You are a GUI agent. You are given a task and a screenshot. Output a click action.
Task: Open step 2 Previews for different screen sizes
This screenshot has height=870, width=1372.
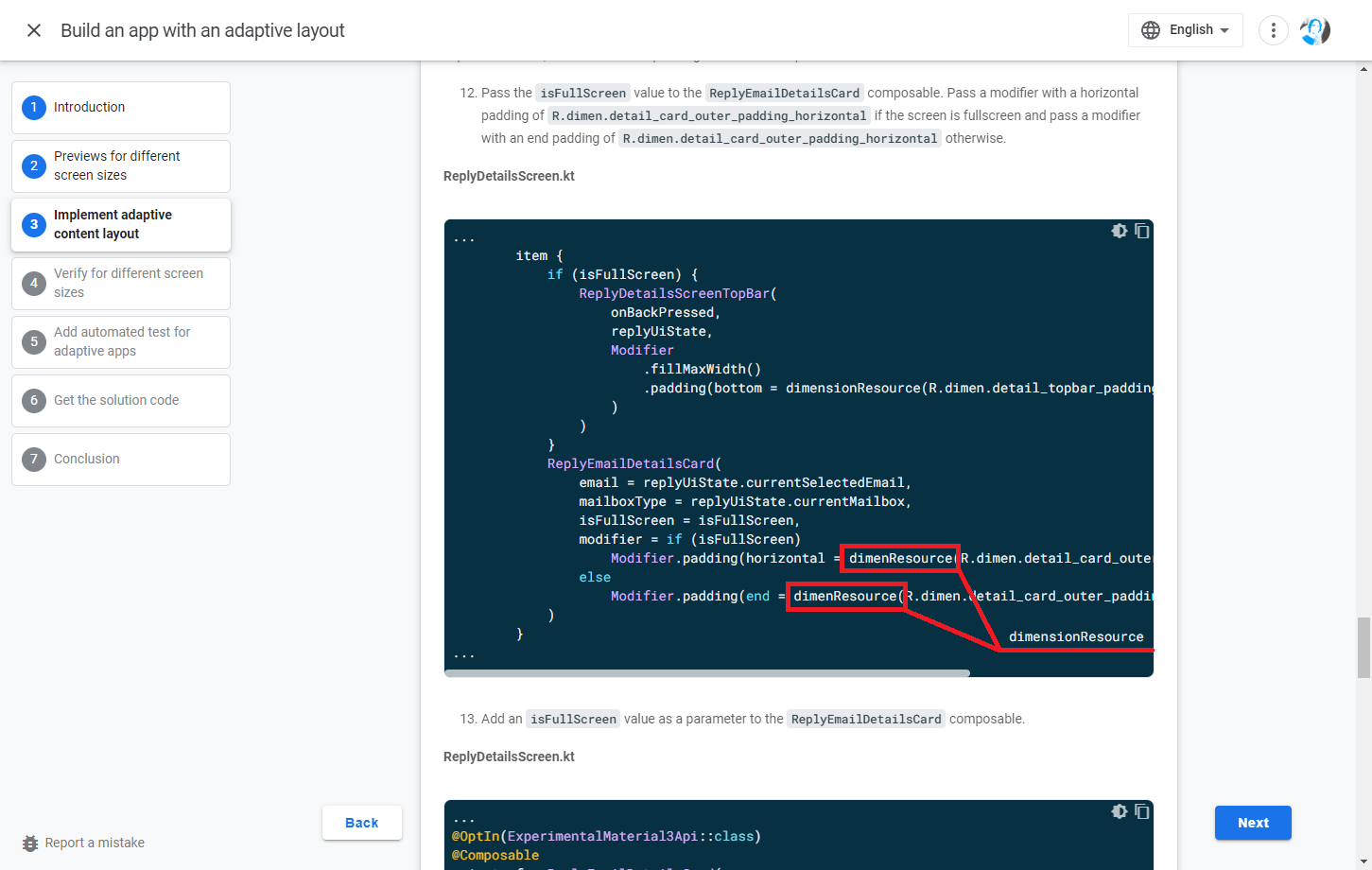tap(121, 166)
